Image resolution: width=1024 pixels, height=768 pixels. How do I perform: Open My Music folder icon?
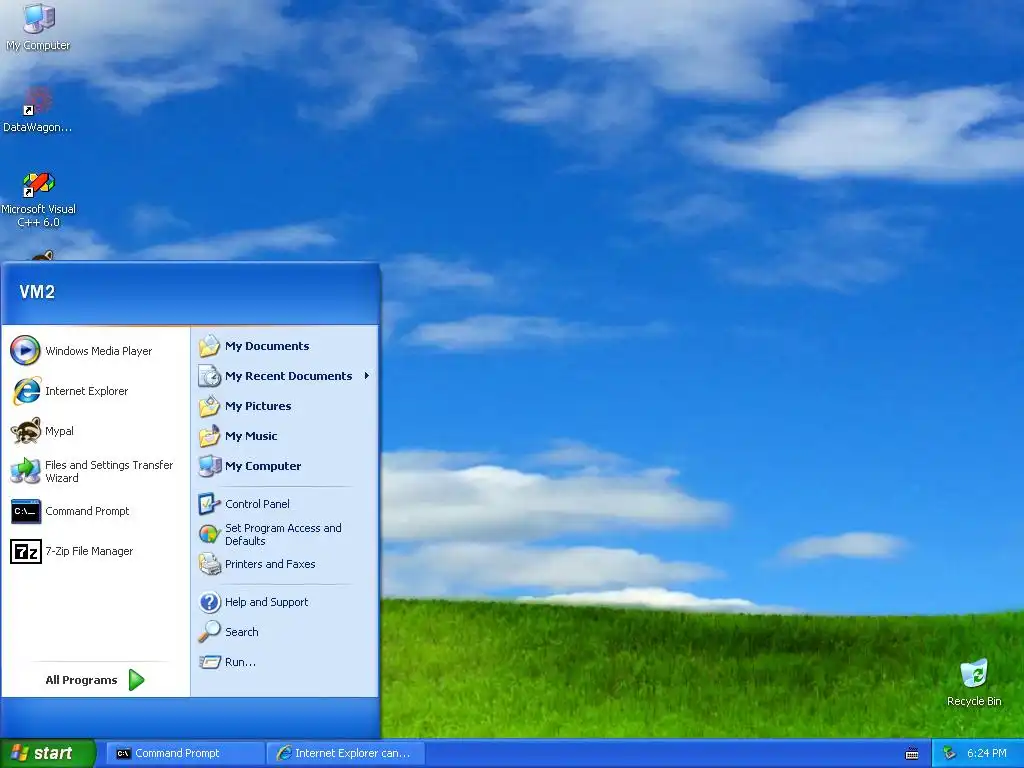pyautogui.click(x=210, y=436)
